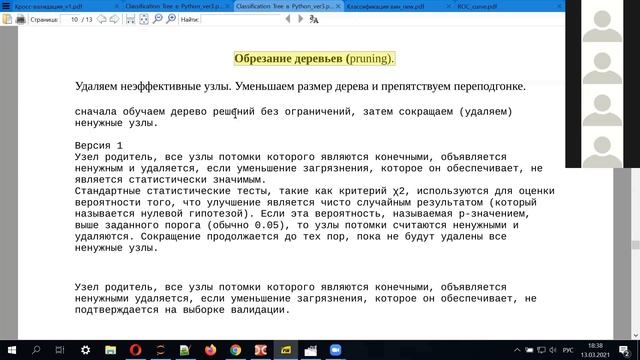The image size is (640, 360).
Task: Close the Кросс-валидация_v1.pdf tab
Action: (116, 7)
